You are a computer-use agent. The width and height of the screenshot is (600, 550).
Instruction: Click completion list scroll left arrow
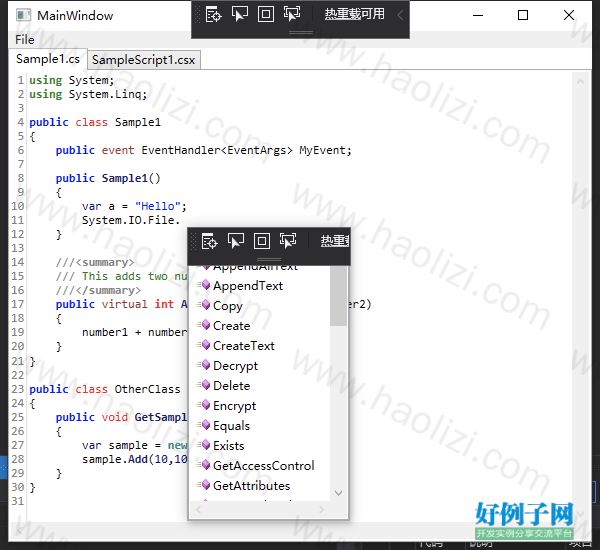click(198, 509)
